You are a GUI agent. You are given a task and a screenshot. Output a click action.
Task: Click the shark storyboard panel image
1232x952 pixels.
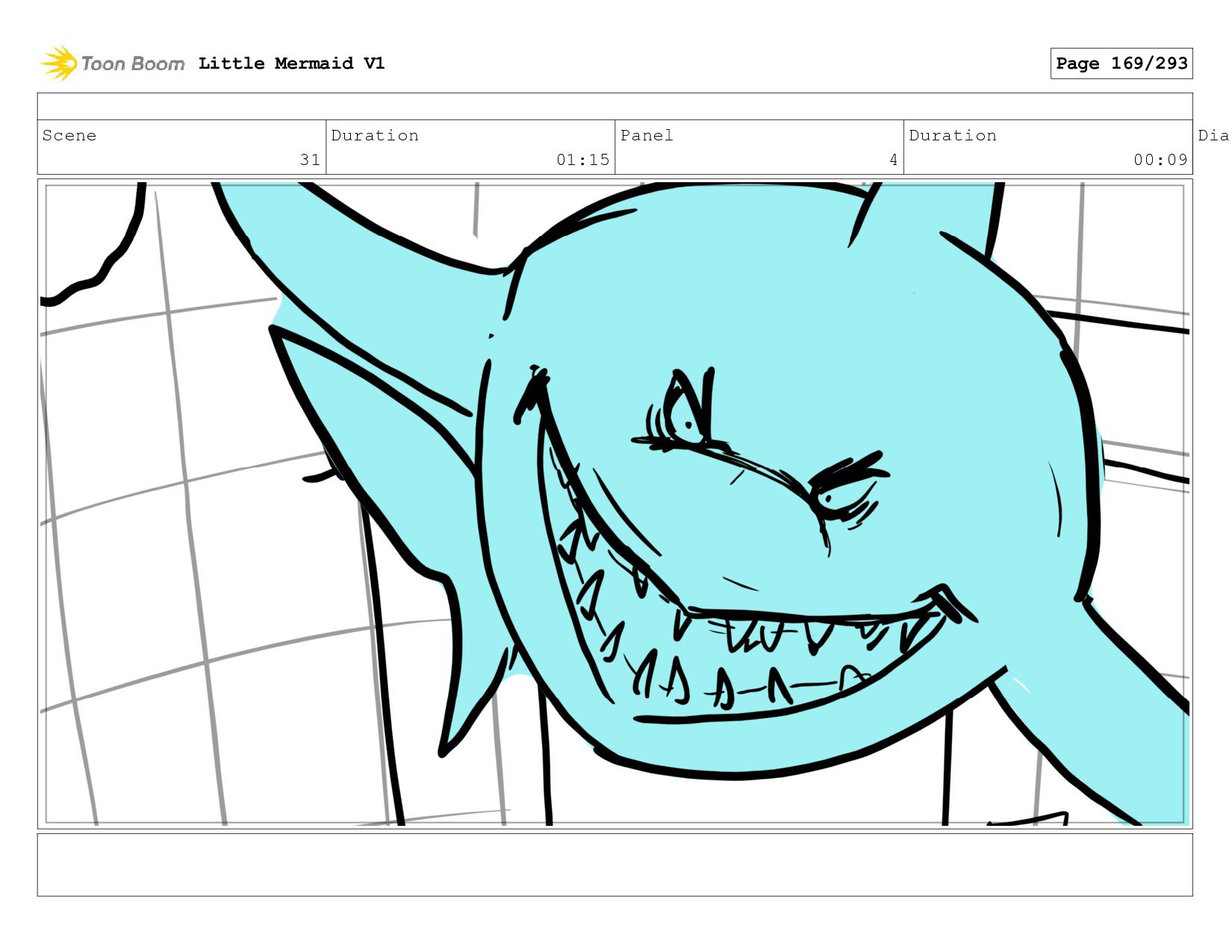[x=615, y=504]
